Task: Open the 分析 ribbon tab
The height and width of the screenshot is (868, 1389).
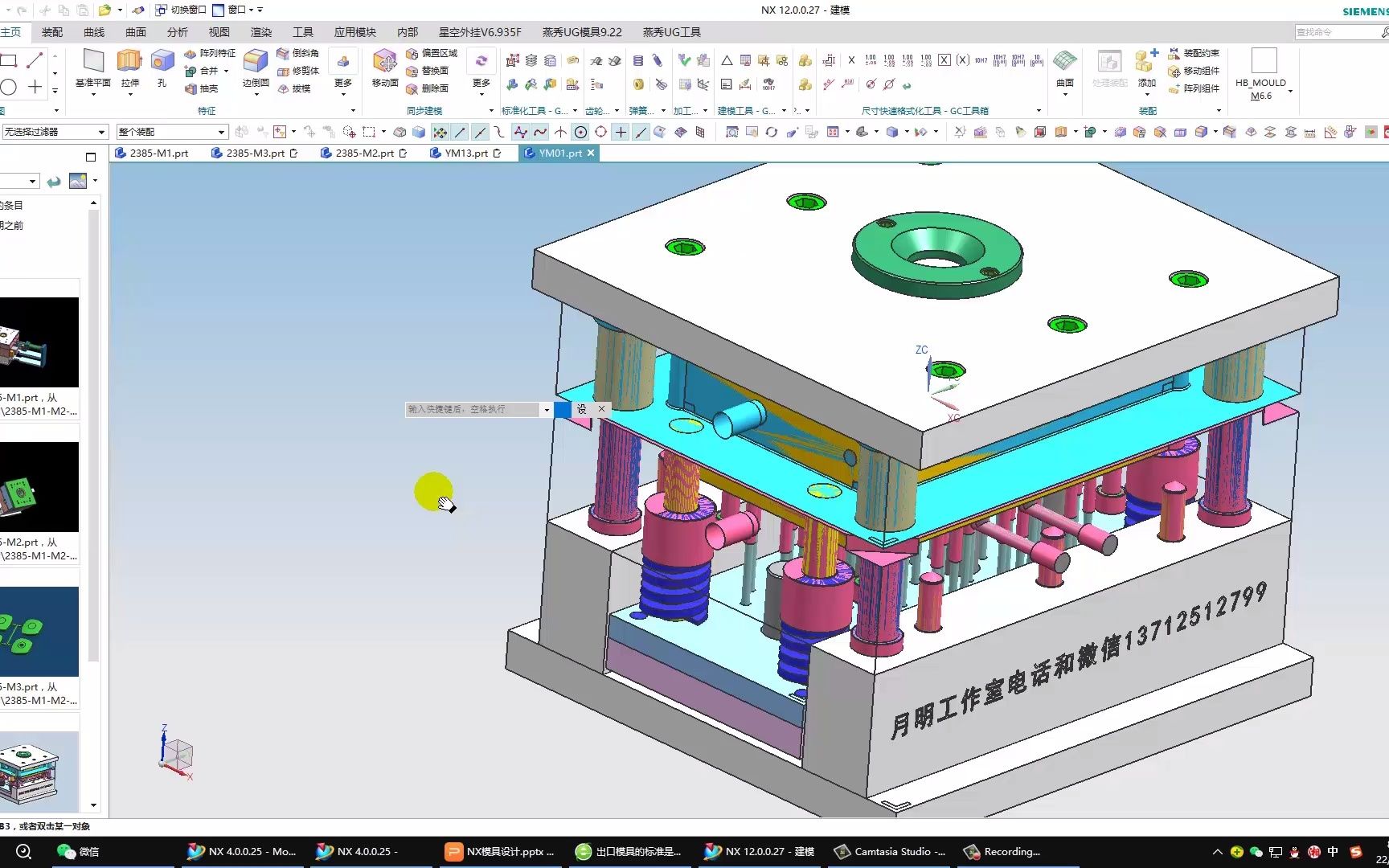Action: pos(177,32)
